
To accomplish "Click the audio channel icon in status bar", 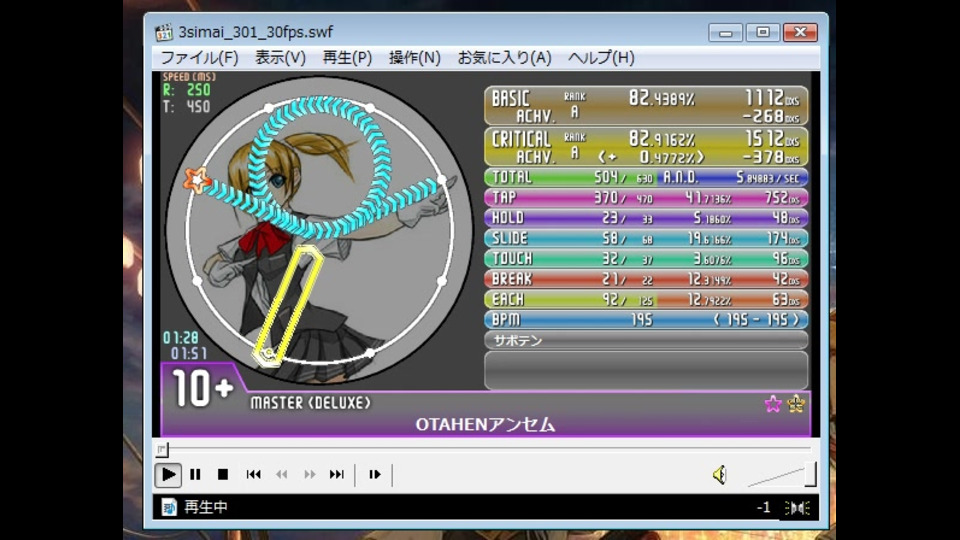I will (798, 508).
